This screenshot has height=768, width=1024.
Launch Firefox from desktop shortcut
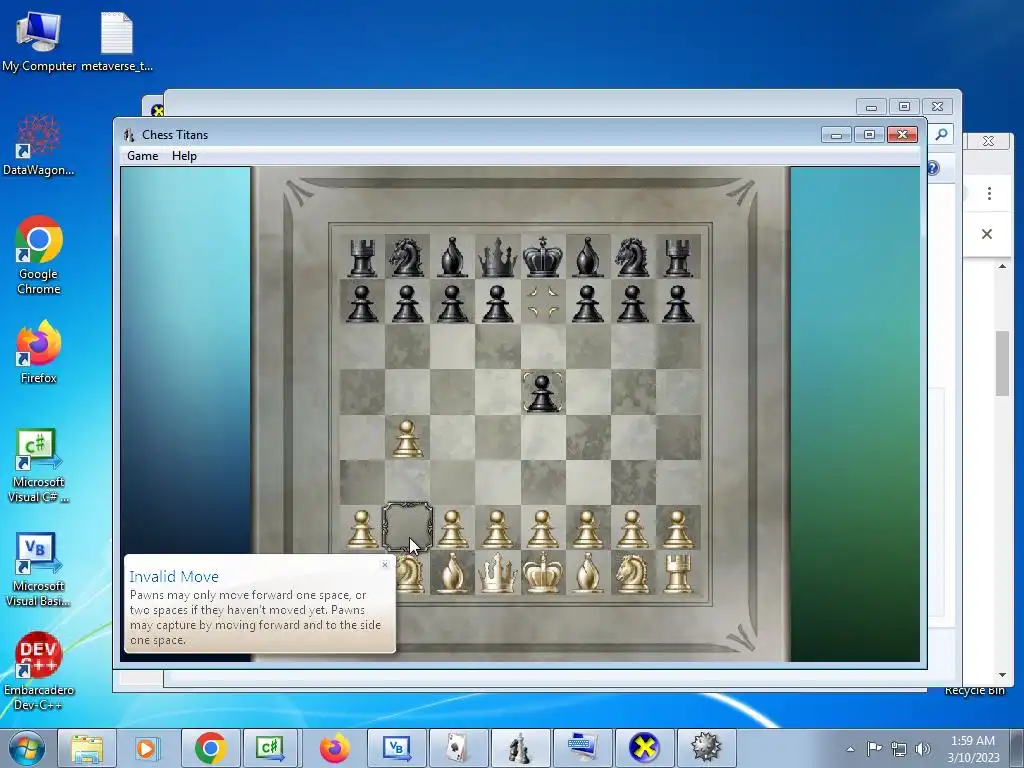tap(39, 351)
